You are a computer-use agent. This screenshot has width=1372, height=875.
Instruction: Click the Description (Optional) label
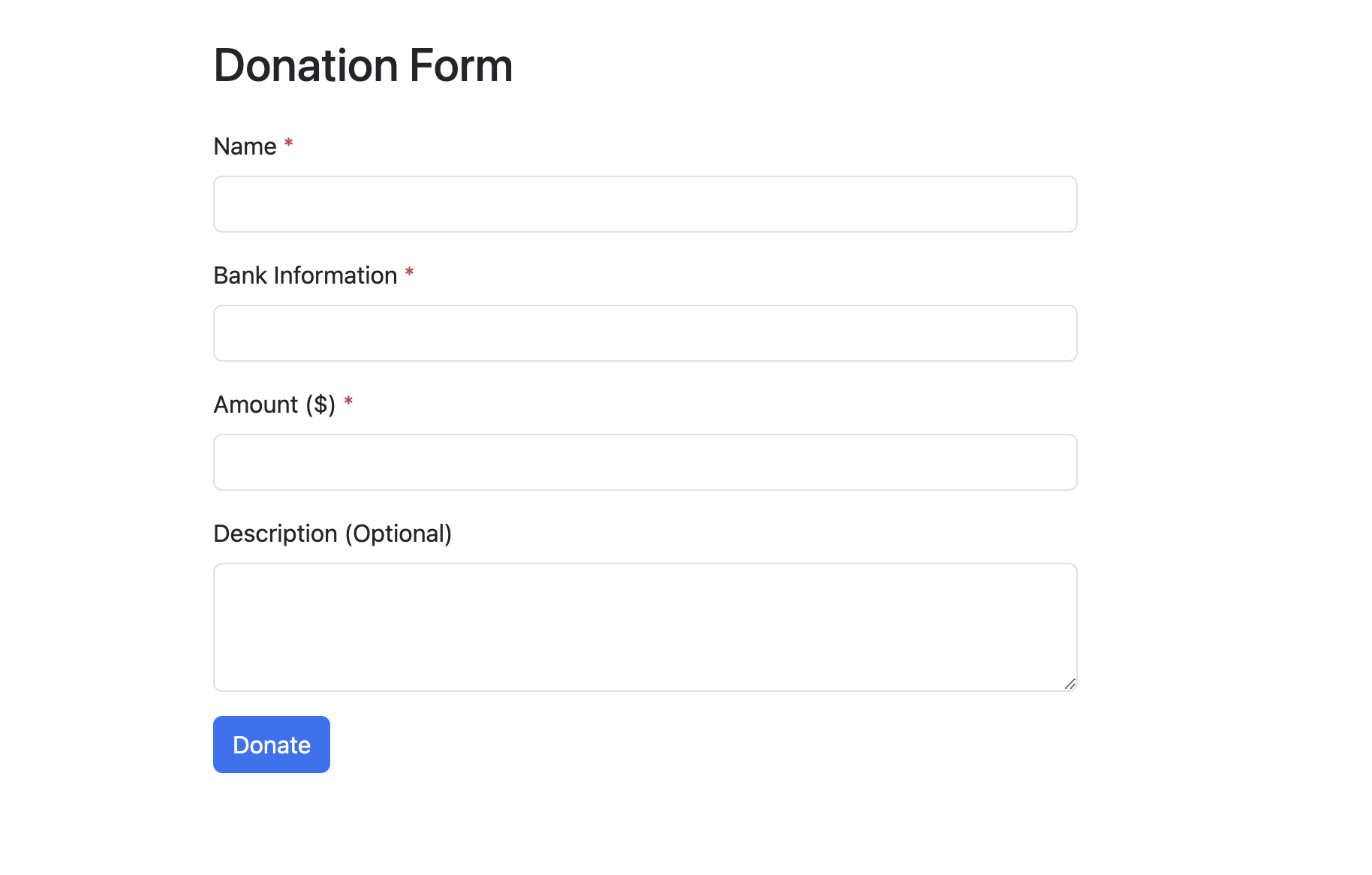(x=332, y=533)
